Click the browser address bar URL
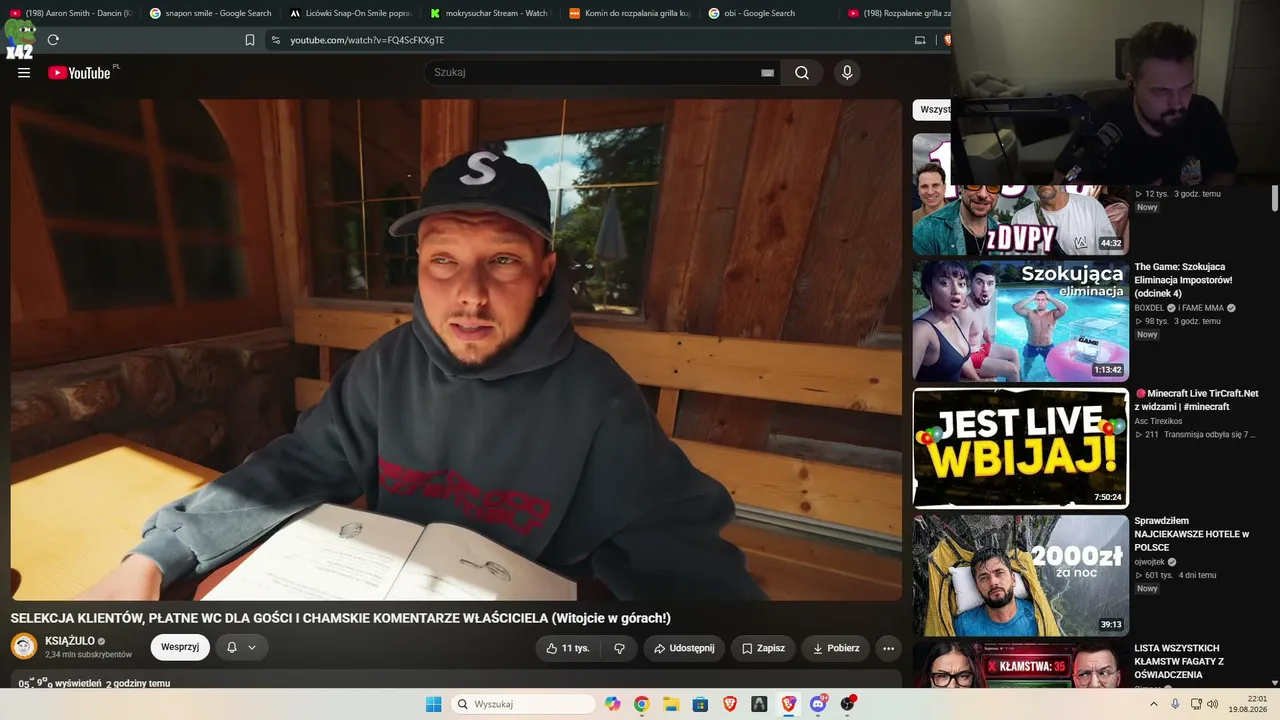Viewport: 1280px width, 720px height. coord(367,40)
